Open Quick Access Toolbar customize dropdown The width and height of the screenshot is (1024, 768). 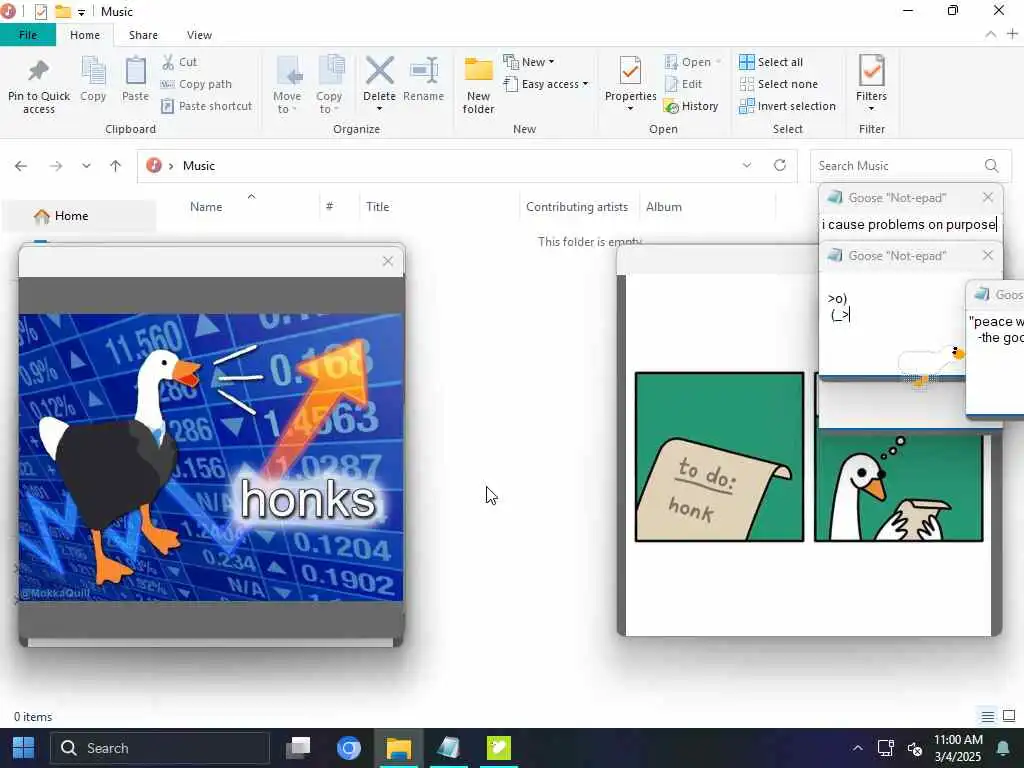(x=81, y=12)
